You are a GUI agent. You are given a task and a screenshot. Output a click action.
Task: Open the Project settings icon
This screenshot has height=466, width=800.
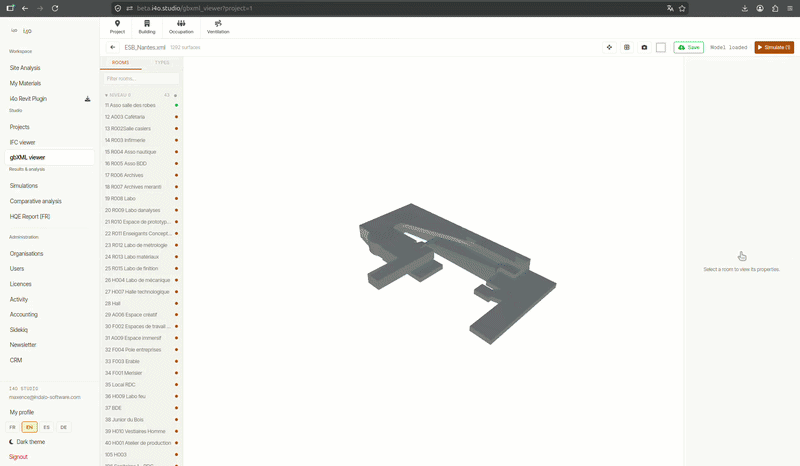(x=117, y=27)
